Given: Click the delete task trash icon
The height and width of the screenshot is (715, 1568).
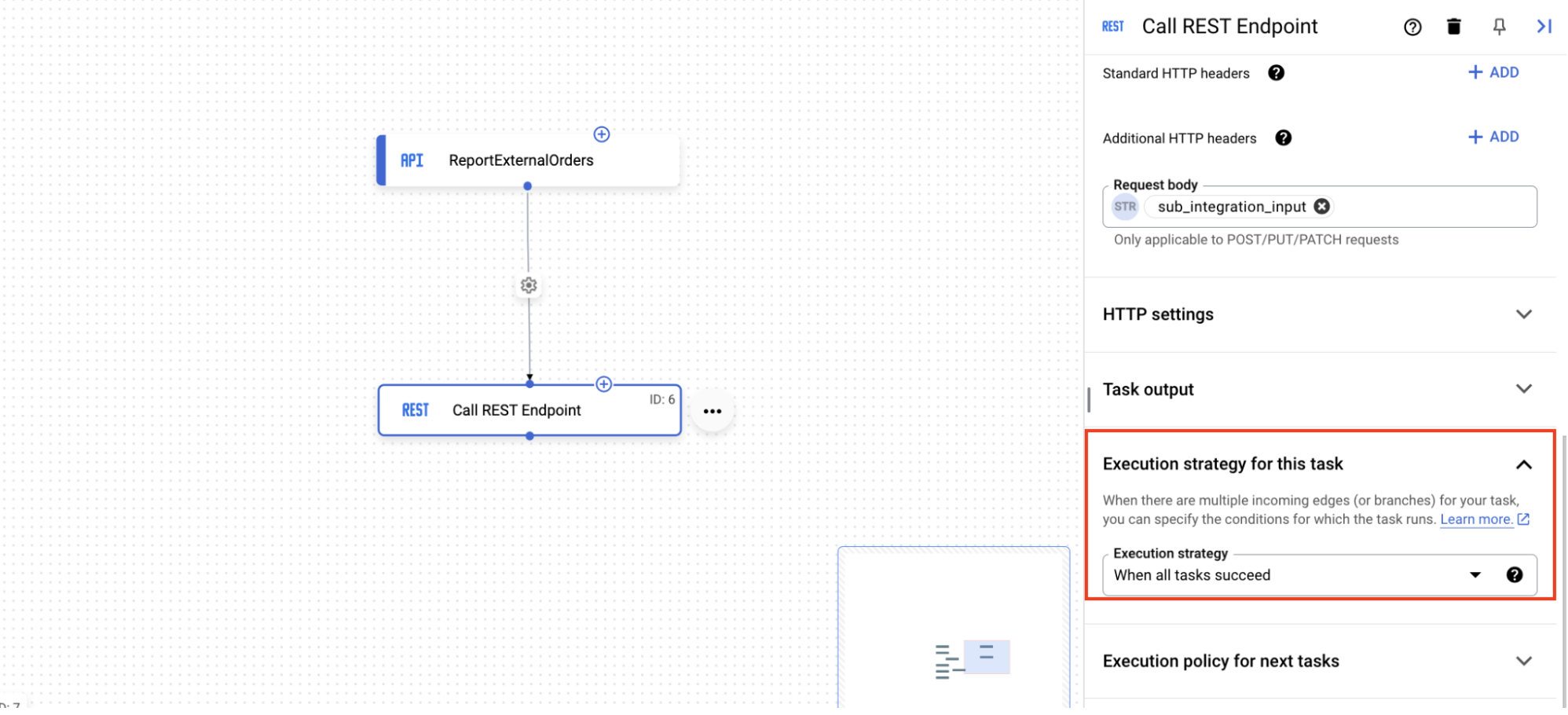Looking at the screenshot, I should point(1453,26).
